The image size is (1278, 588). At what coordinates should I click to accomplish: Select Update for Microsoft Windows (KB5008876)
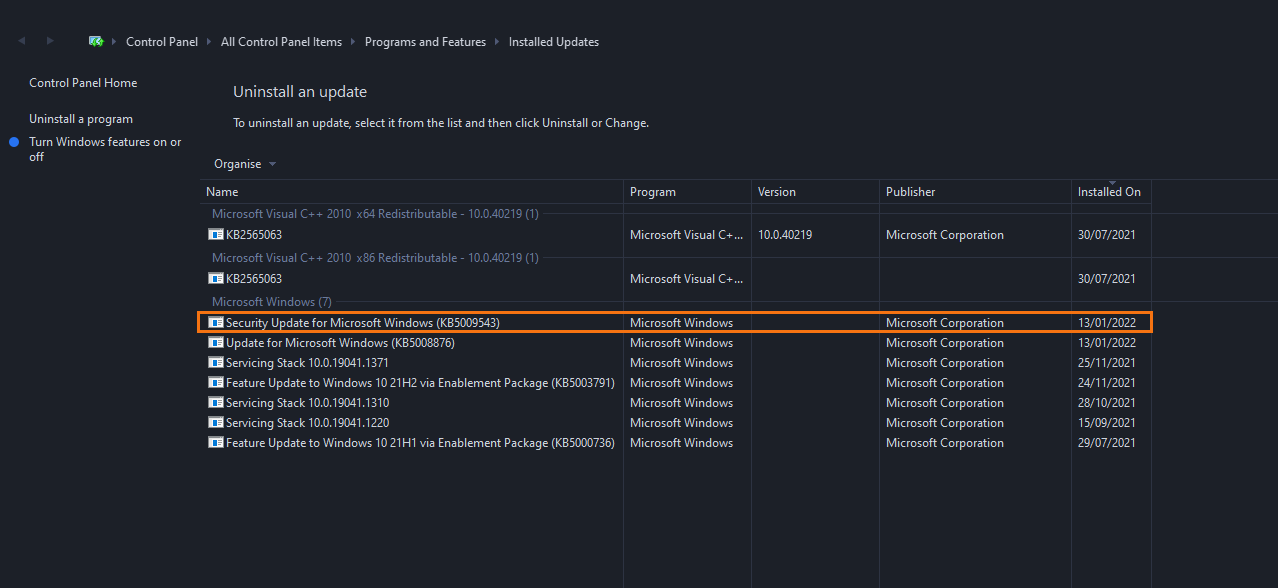[x=675, y=343]
